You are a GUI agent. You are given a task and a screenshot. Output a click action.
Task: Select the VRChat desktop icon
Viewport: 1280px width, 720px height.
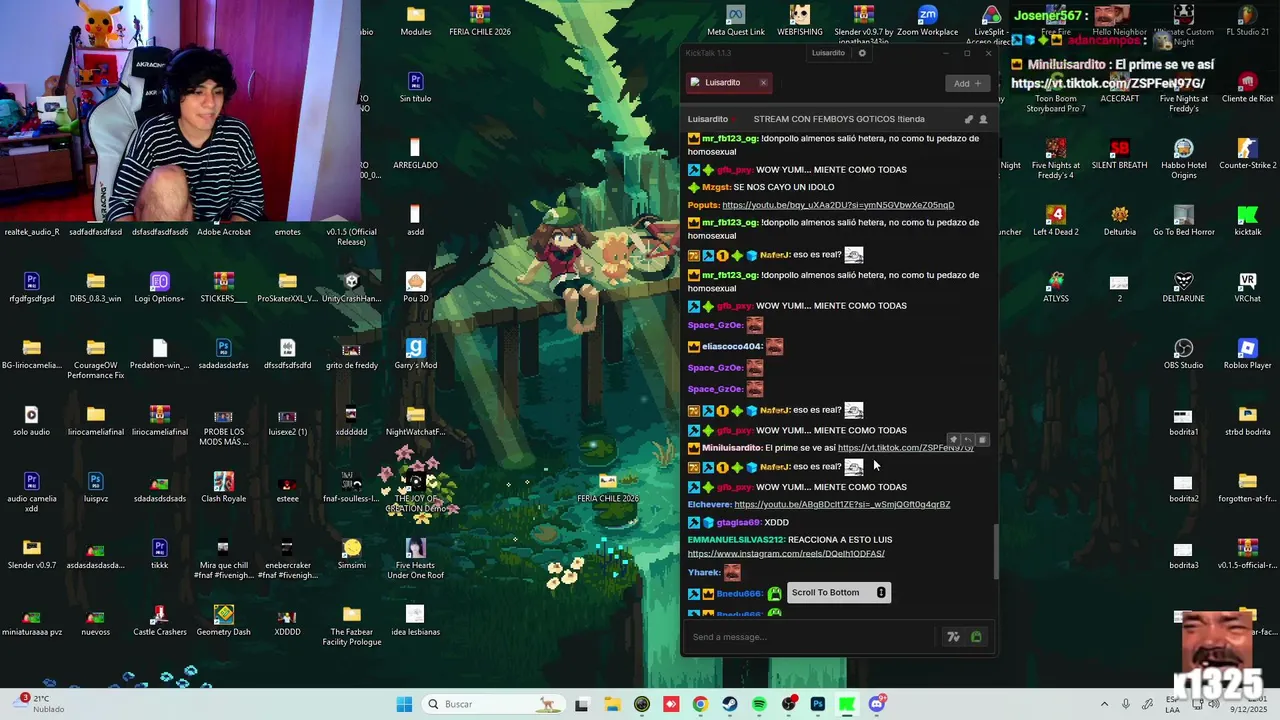point(1247,287)
